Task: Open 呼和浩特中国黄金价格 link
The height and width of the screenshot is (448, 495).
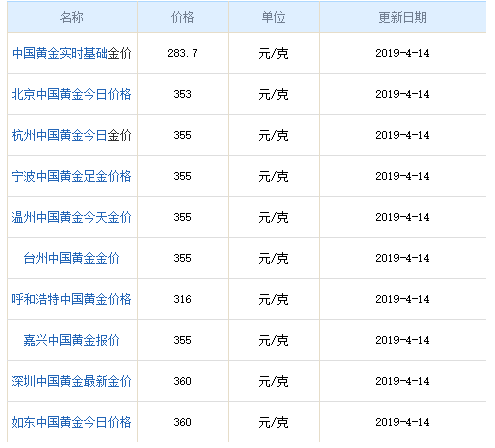Action: point(72,299)
